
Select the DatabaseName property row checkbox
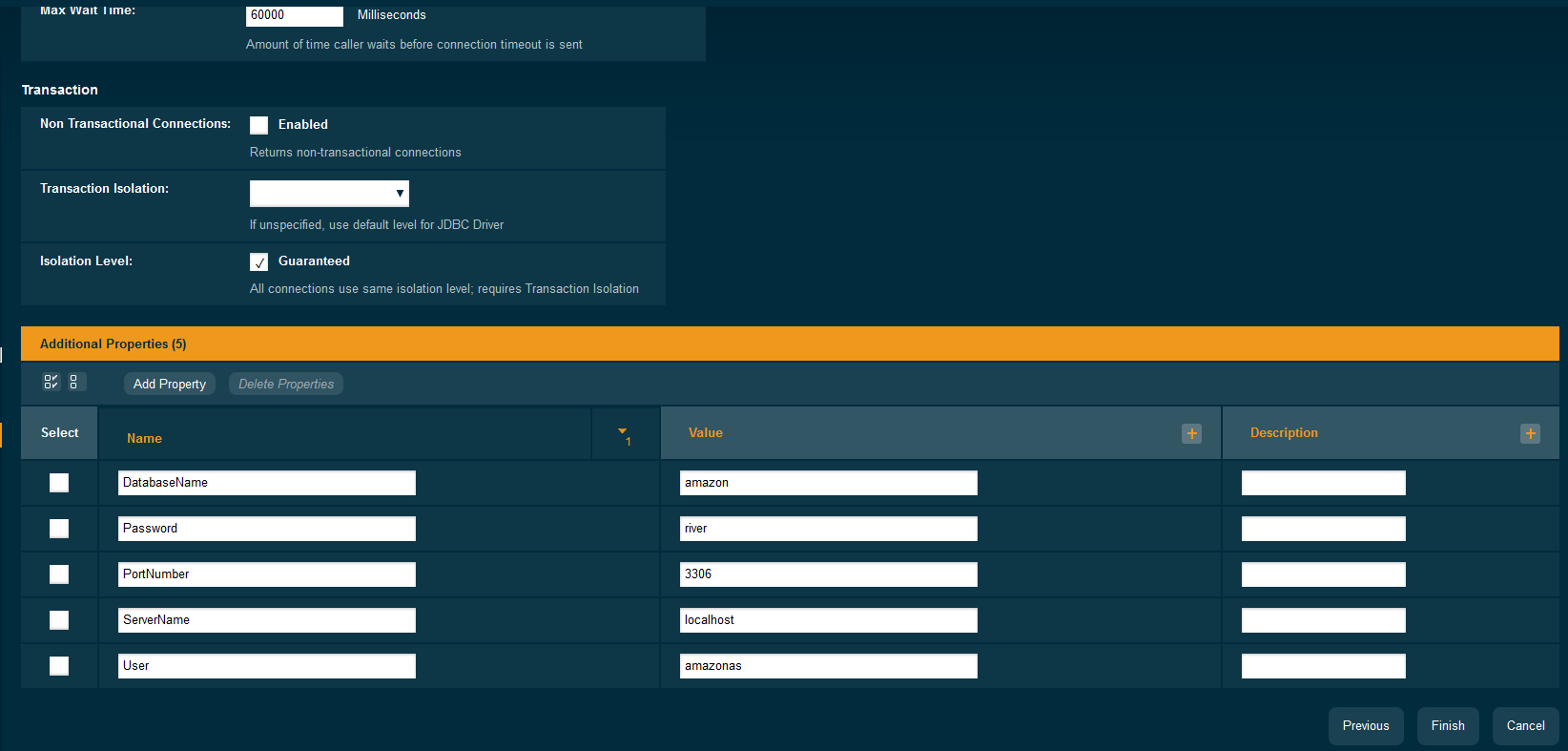(x=59, y=483)
